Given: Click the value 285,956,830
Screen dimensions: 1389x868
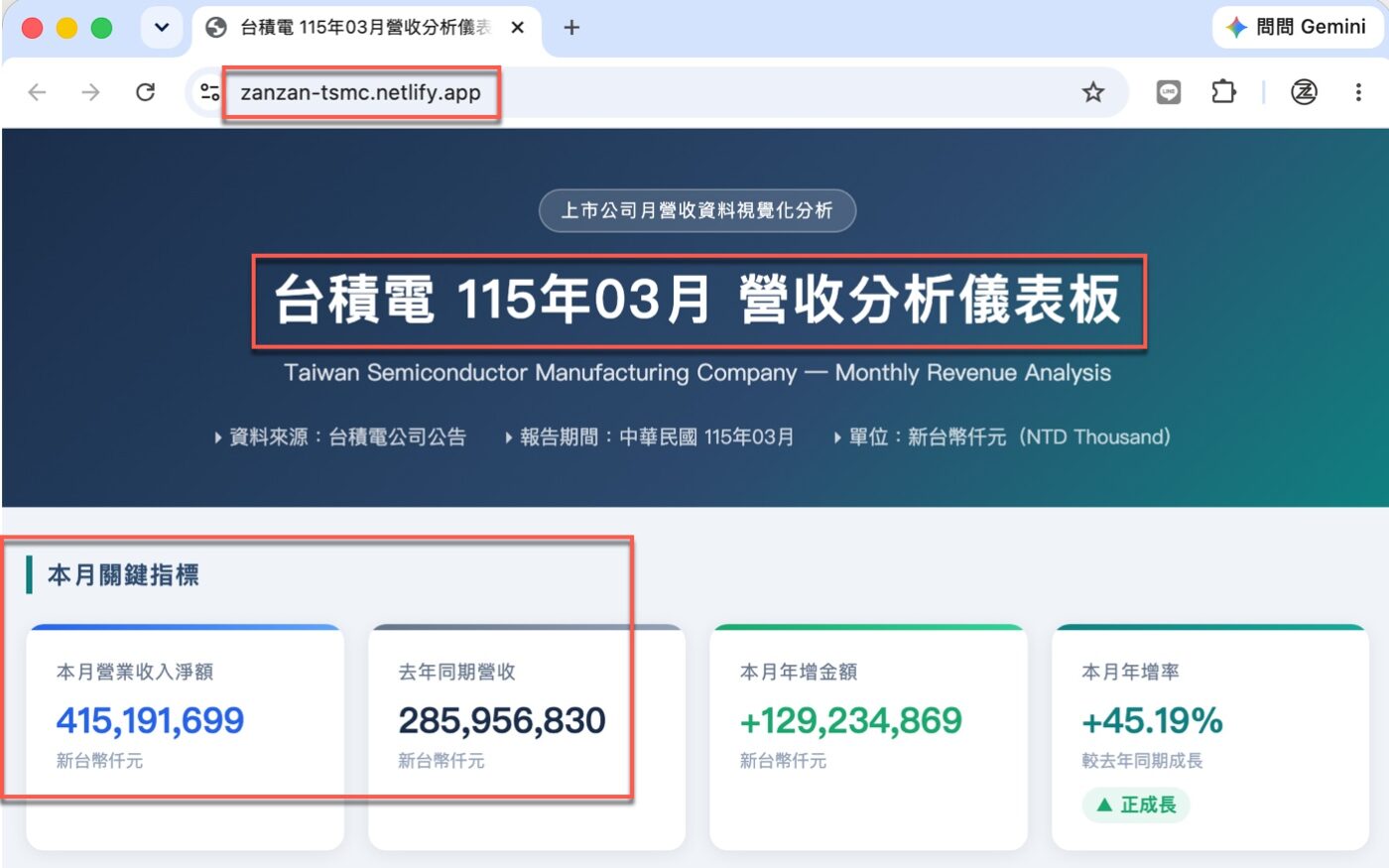Looking at the screenshot, I should click(x=502, y=720).
